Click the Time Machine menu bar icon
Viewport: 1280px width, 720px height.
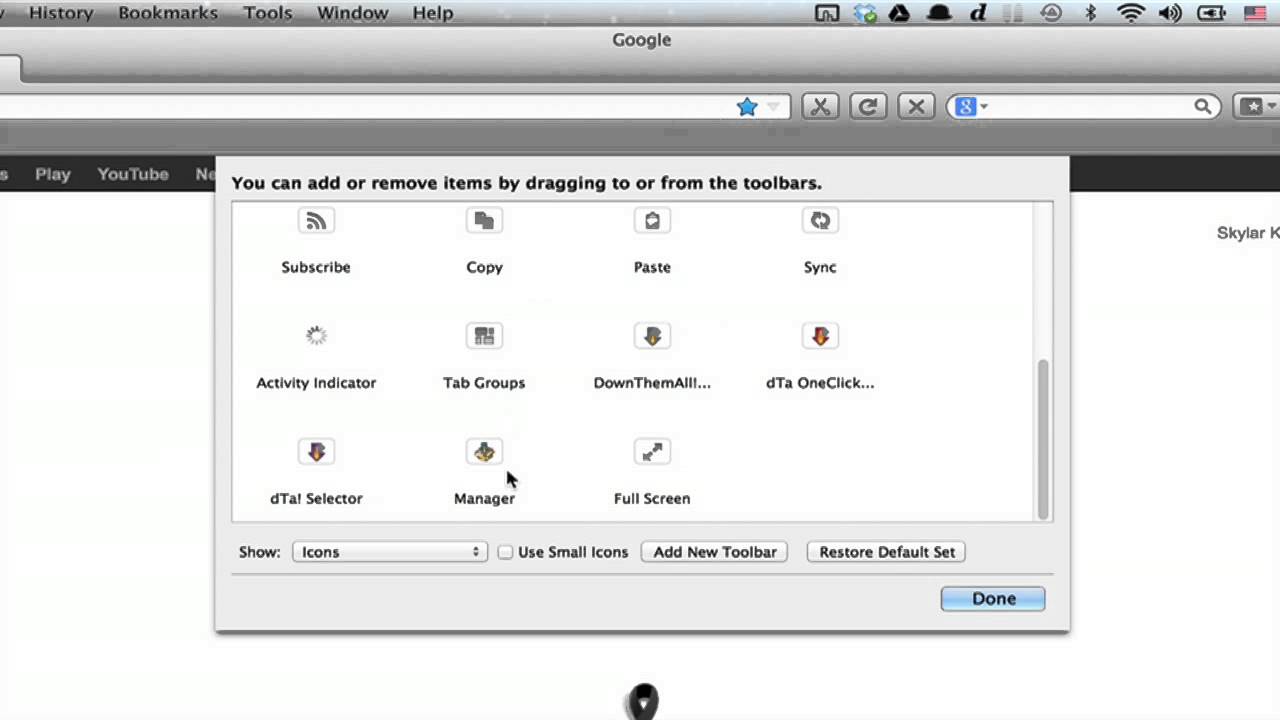[x=1051, y=13]
